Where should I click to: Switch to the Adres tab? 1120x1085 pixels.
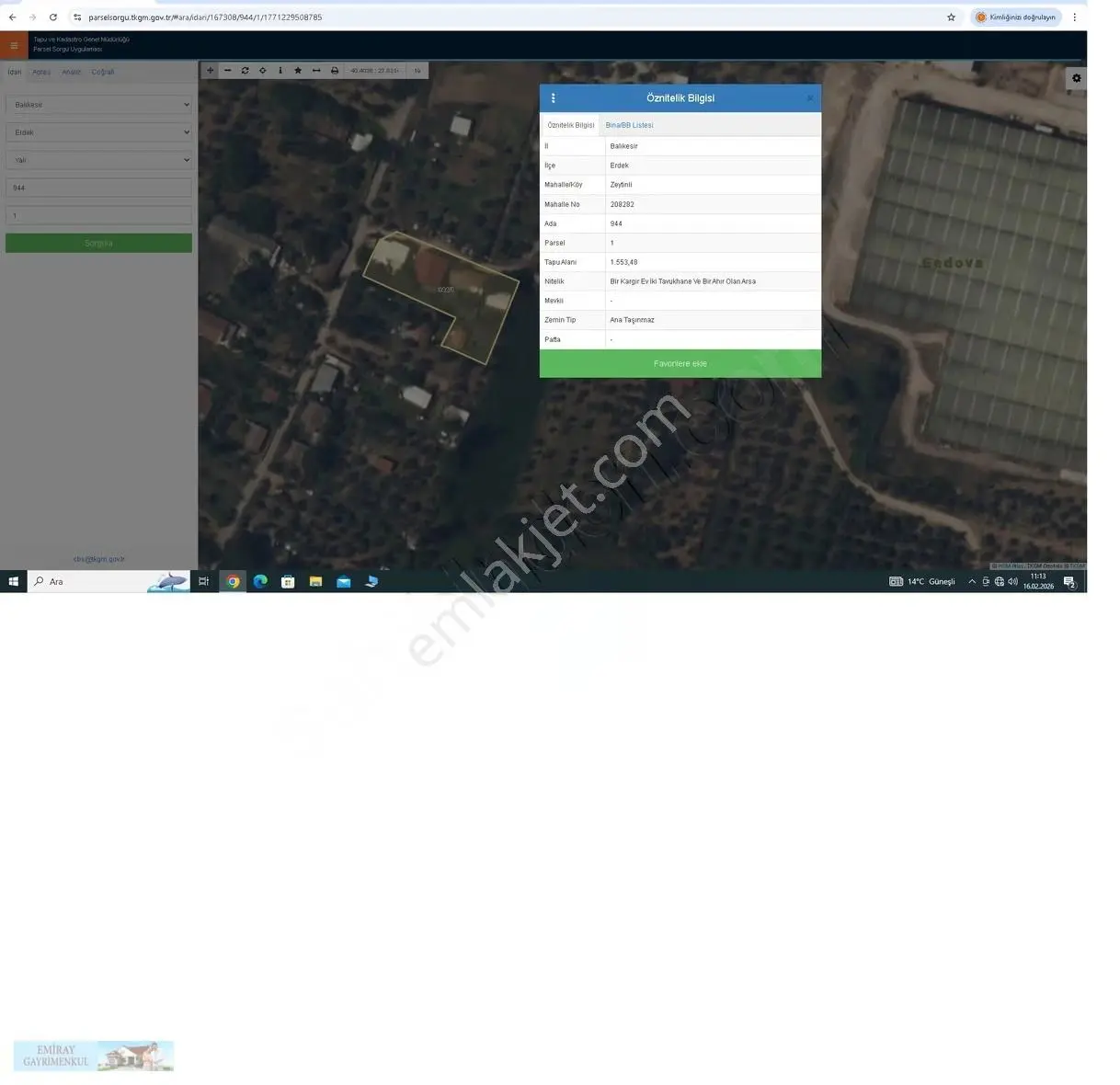41,72
